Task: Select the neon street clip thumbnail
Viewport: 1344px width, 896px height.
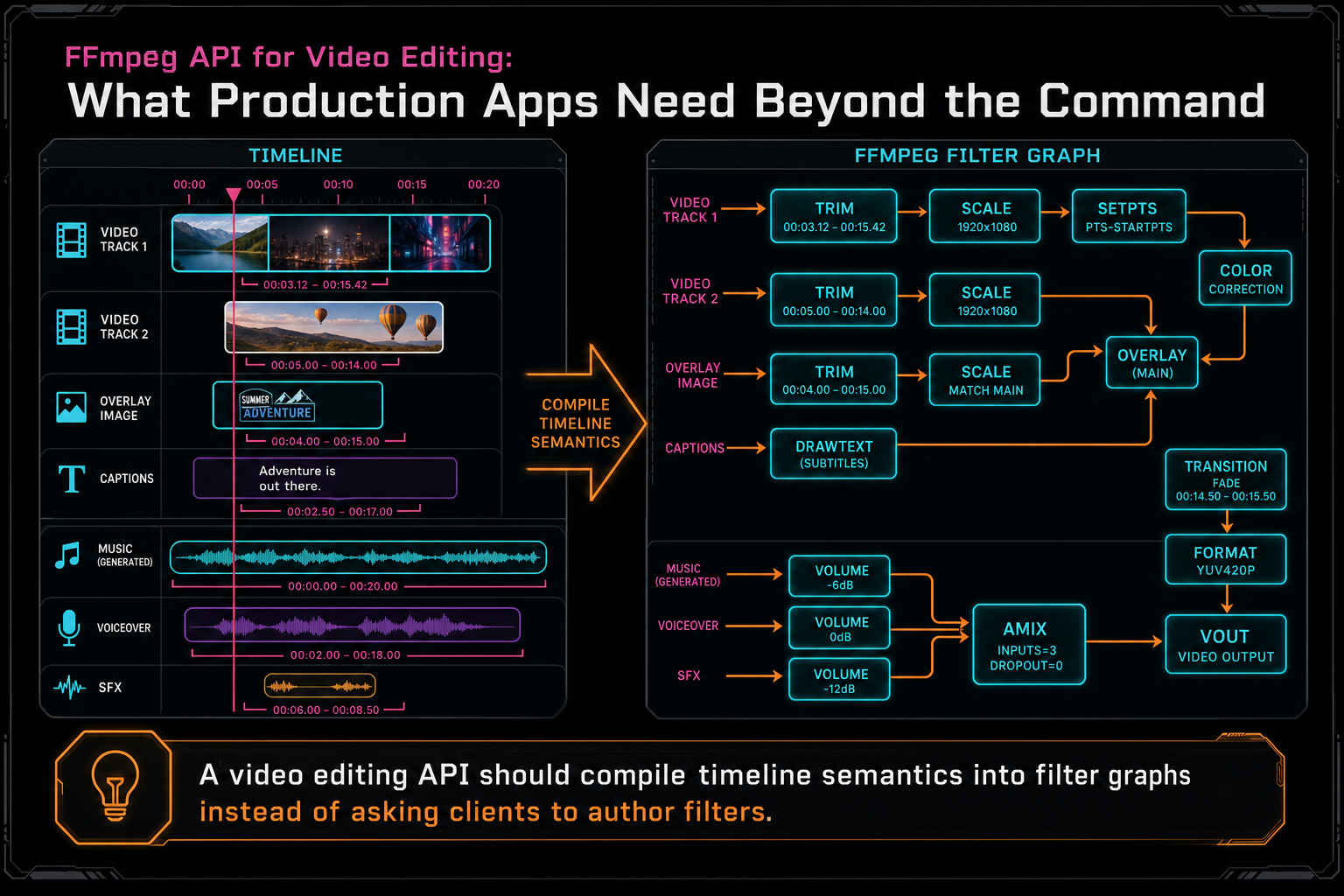Action: [x=439, y=243]
